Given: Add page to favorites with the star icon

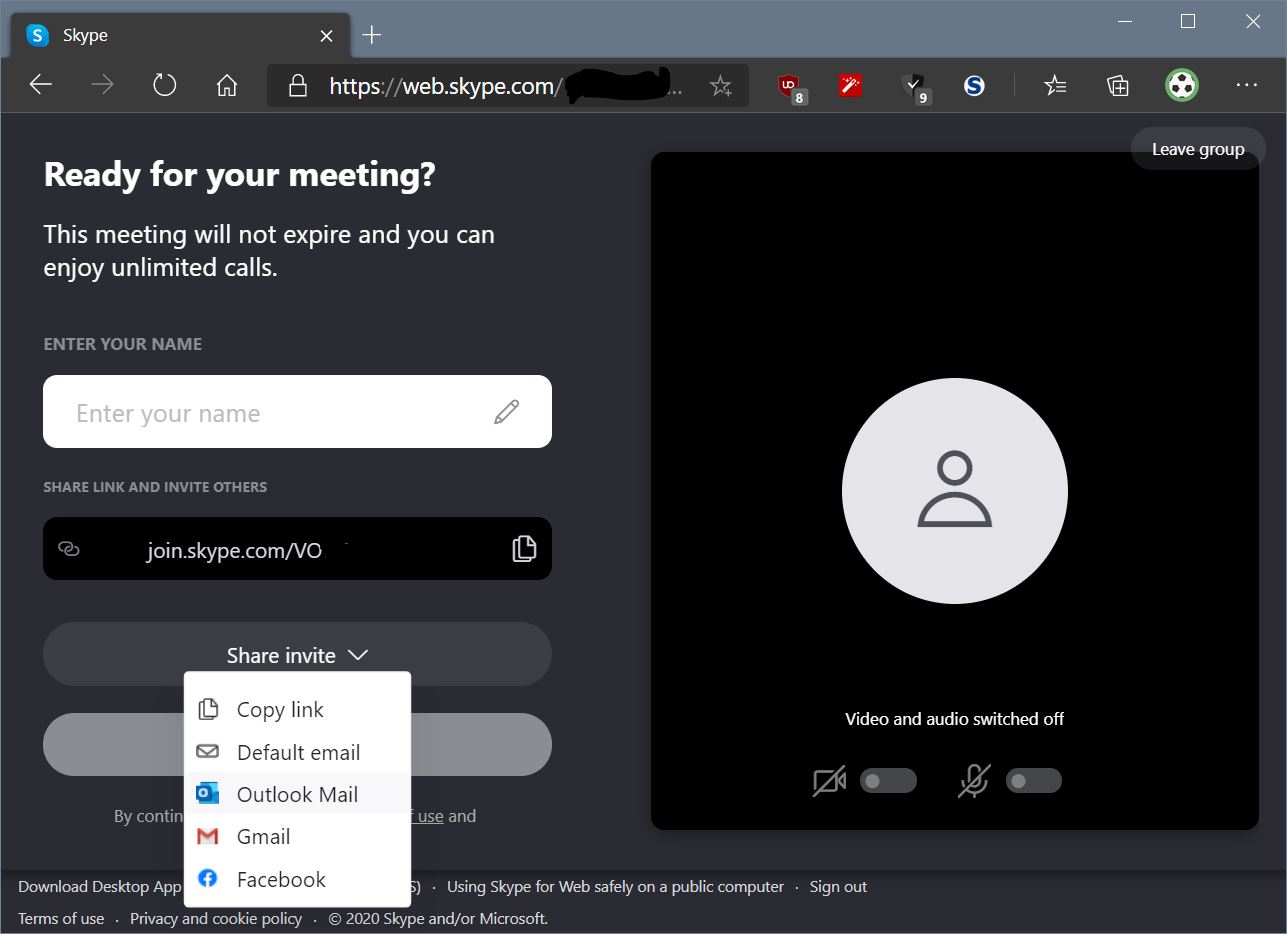Looking at the screenshot, I should [720, 87].
